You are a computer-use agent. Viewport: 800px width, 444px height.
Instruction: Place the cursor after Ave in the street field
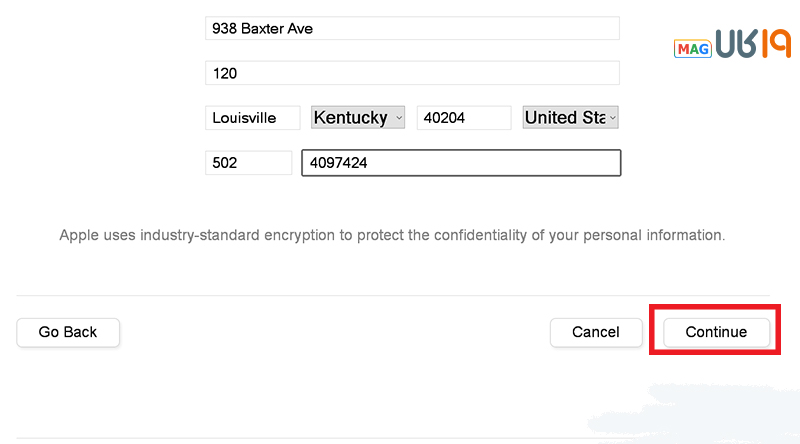point(314,29)
